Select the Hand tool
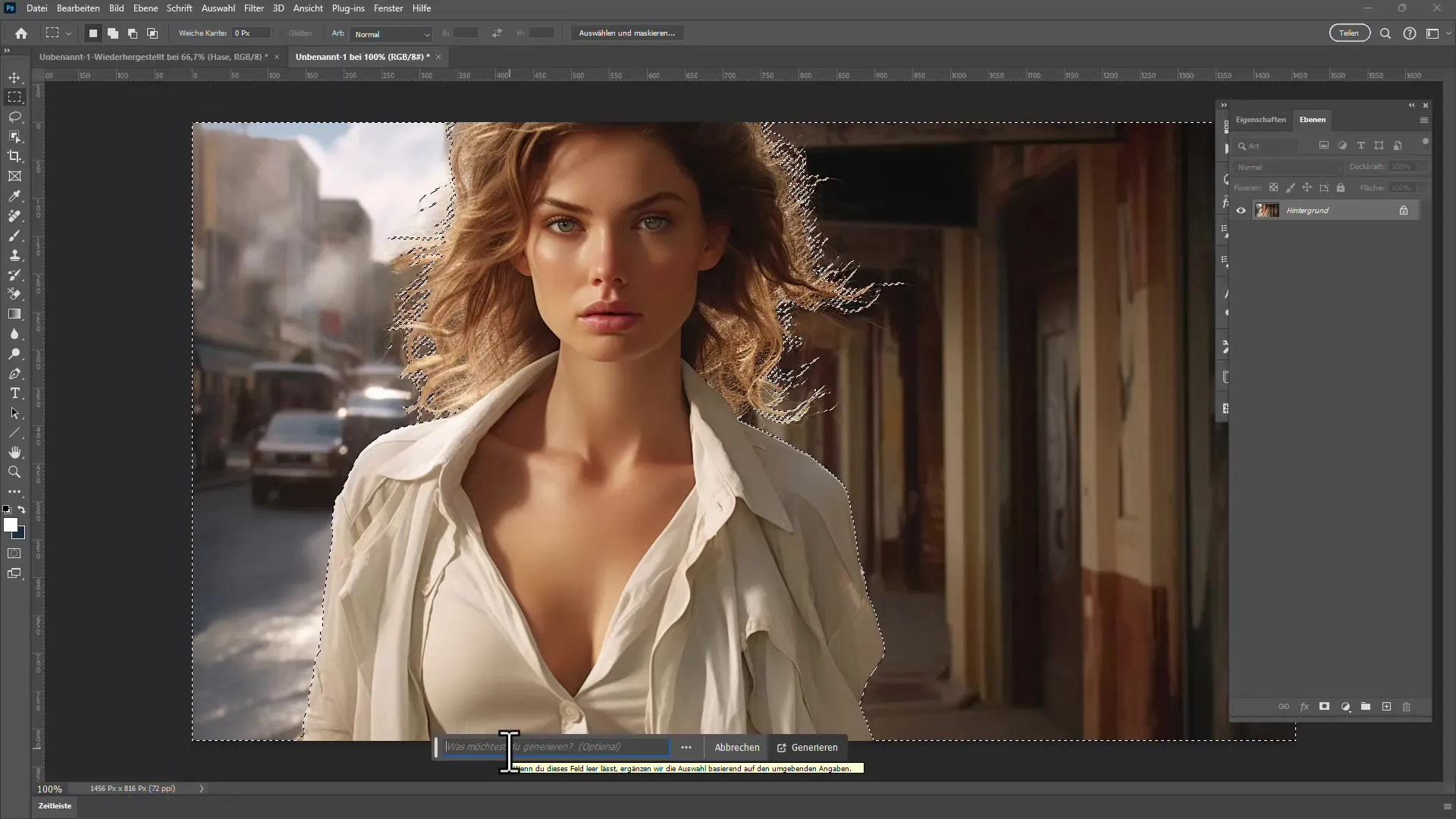Screen dimensions: 1456x819 pos(14,453)
